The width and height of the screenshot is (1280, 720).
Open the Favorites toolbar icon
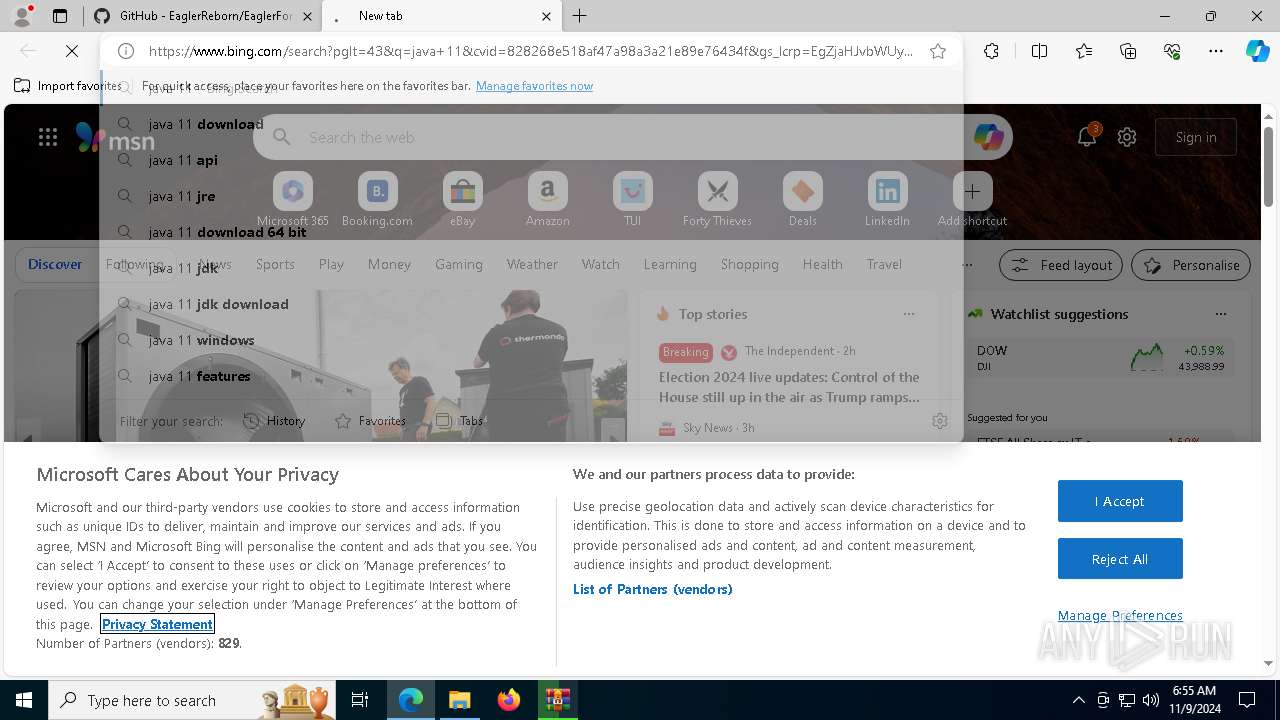[1084, 51]
